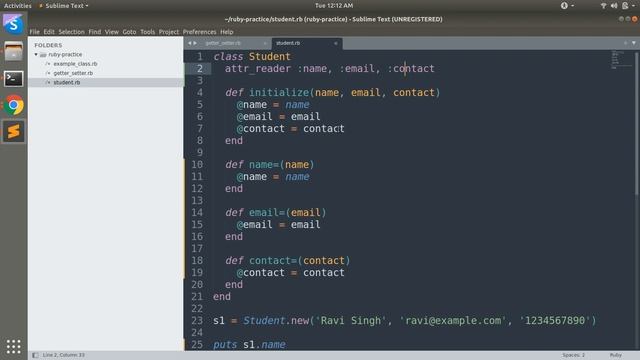Open the Files app in the dock
Viewport: 640px width, 360px height.
[x=13, y=51]
